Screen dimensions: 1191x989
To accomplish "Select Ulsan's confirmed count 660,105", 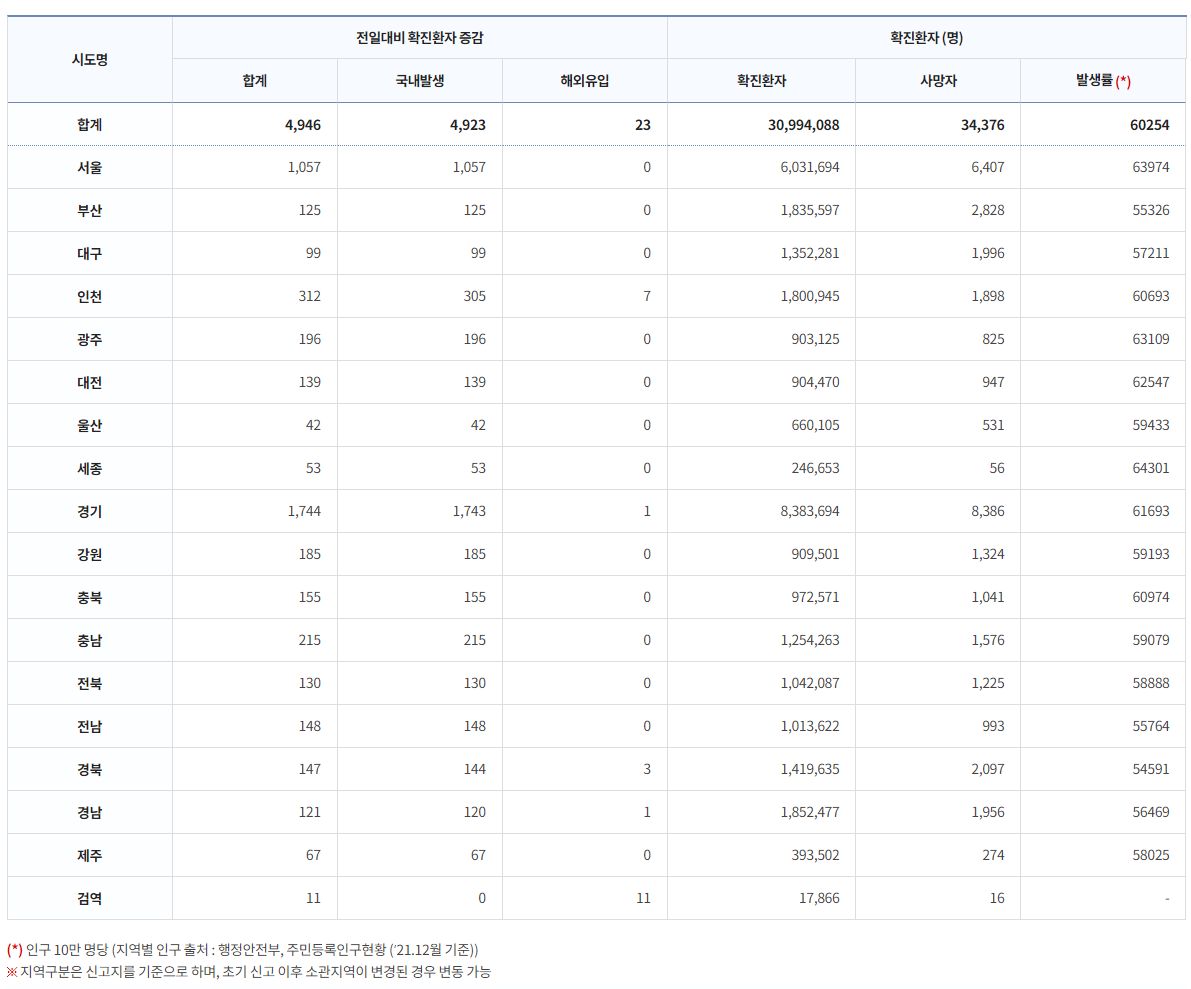I will tap(815, 425).
